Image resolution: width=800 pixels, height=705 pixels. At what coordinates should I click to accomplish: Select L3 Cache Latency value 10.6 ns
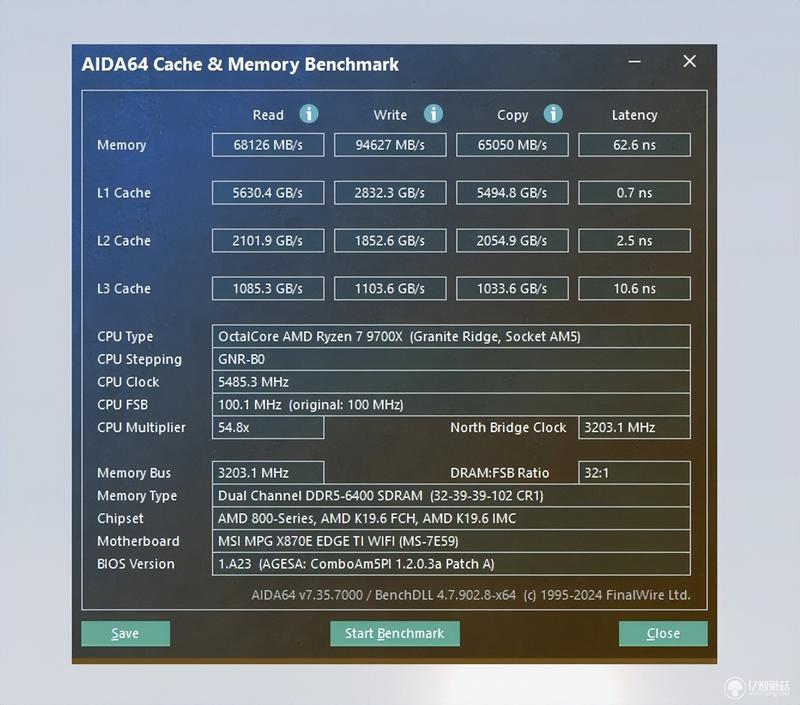[634, 289]
